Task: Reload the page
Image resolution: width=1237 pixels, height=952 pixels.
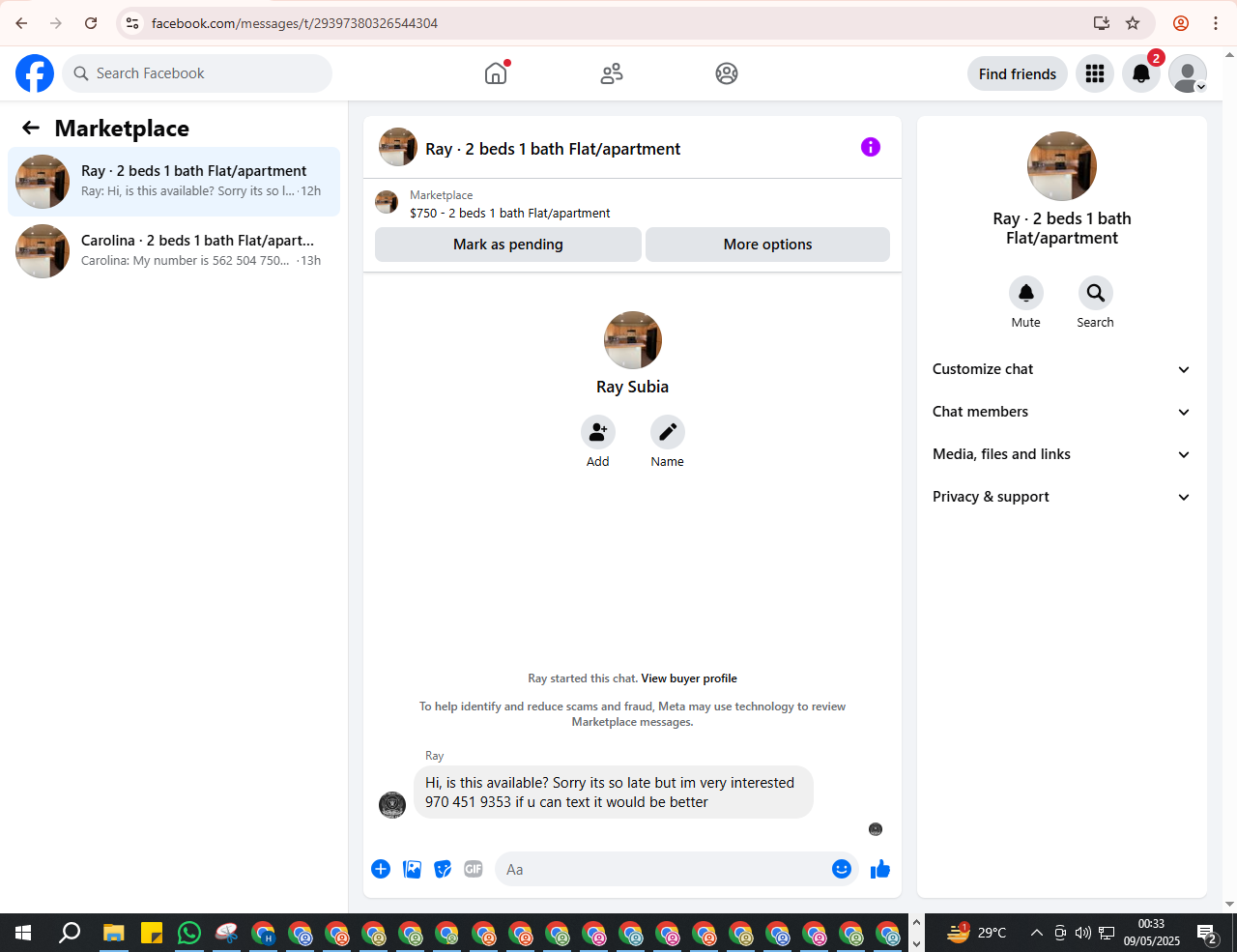Action: [x=91, y=23]
